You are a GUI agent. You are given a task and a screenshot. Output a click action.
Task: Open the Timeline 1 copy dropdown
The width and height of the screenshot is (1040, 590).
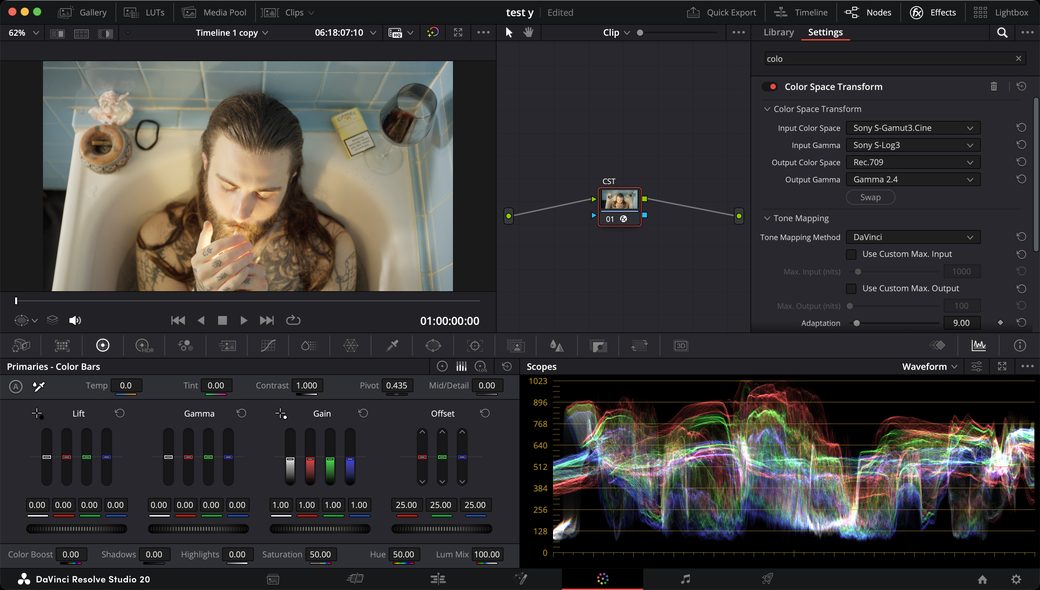pos(232,32)
